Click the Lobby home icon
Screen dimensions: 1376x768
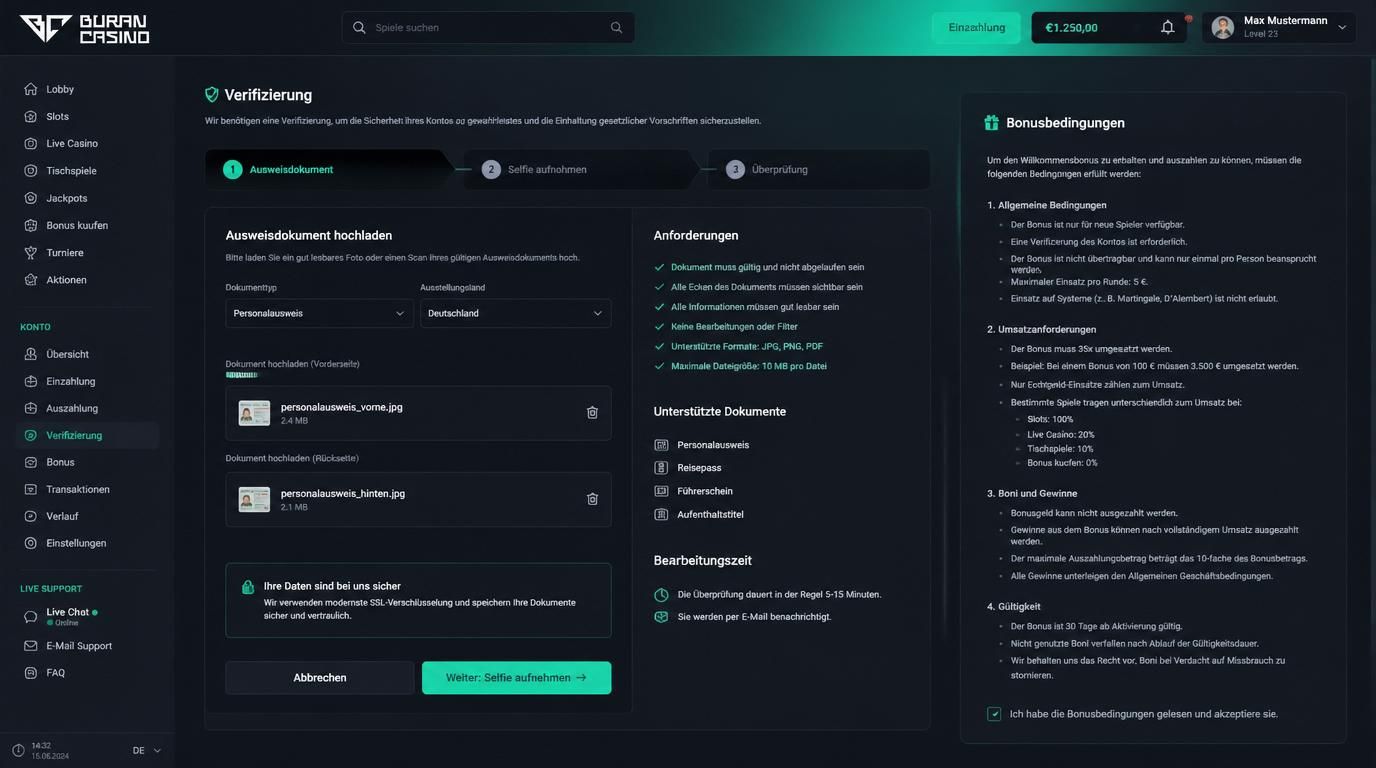point(31,89)
